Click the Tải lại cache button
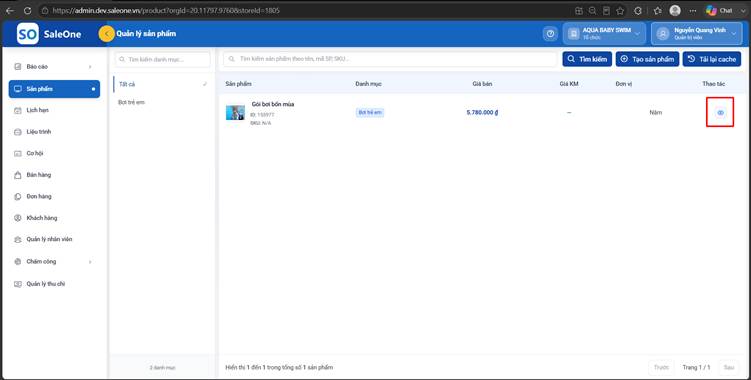 pos(712,59)
